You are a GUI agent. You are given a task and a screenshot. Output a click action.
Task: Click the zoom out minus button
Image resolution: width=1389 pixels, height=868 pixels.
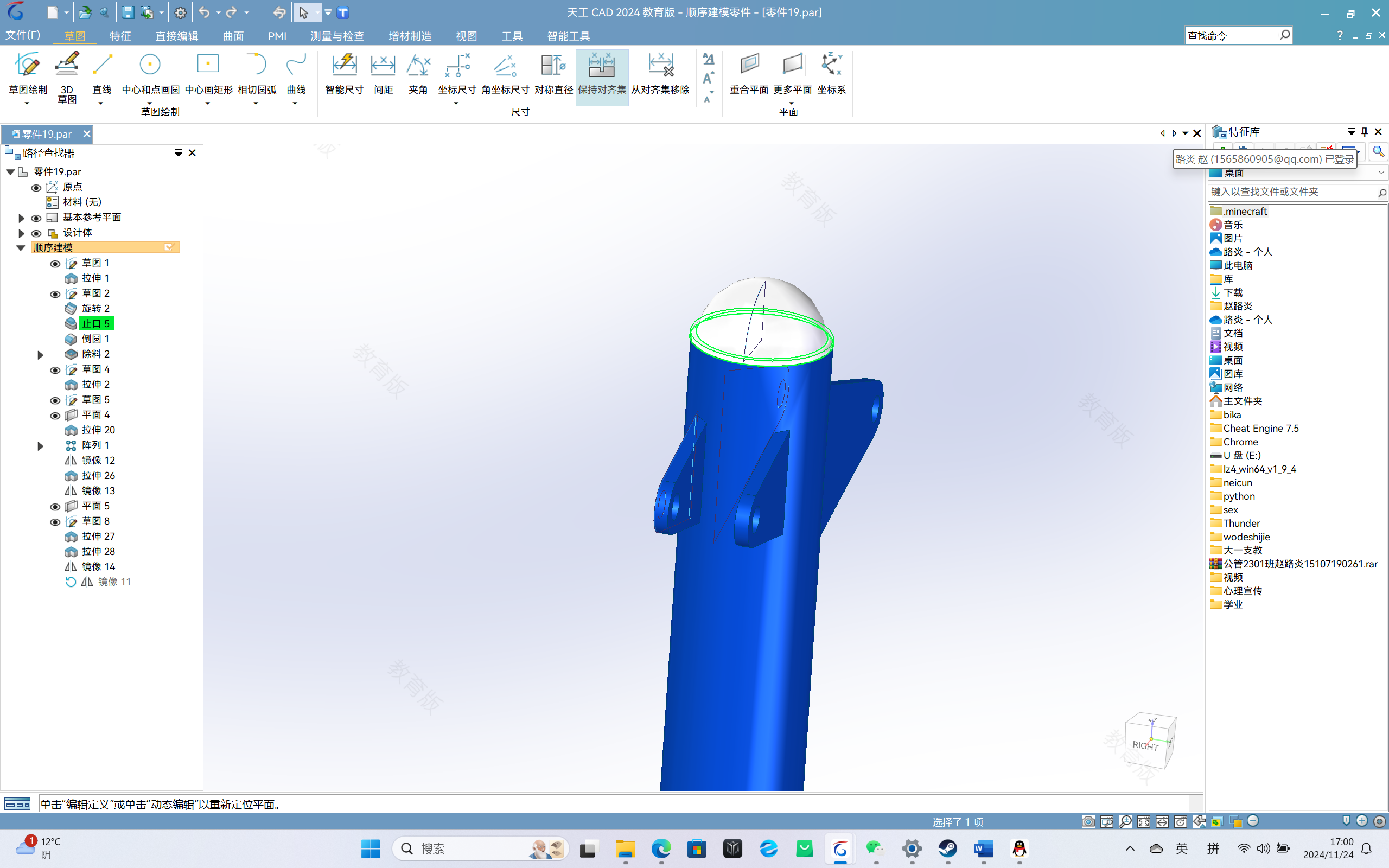(1253, 821)
